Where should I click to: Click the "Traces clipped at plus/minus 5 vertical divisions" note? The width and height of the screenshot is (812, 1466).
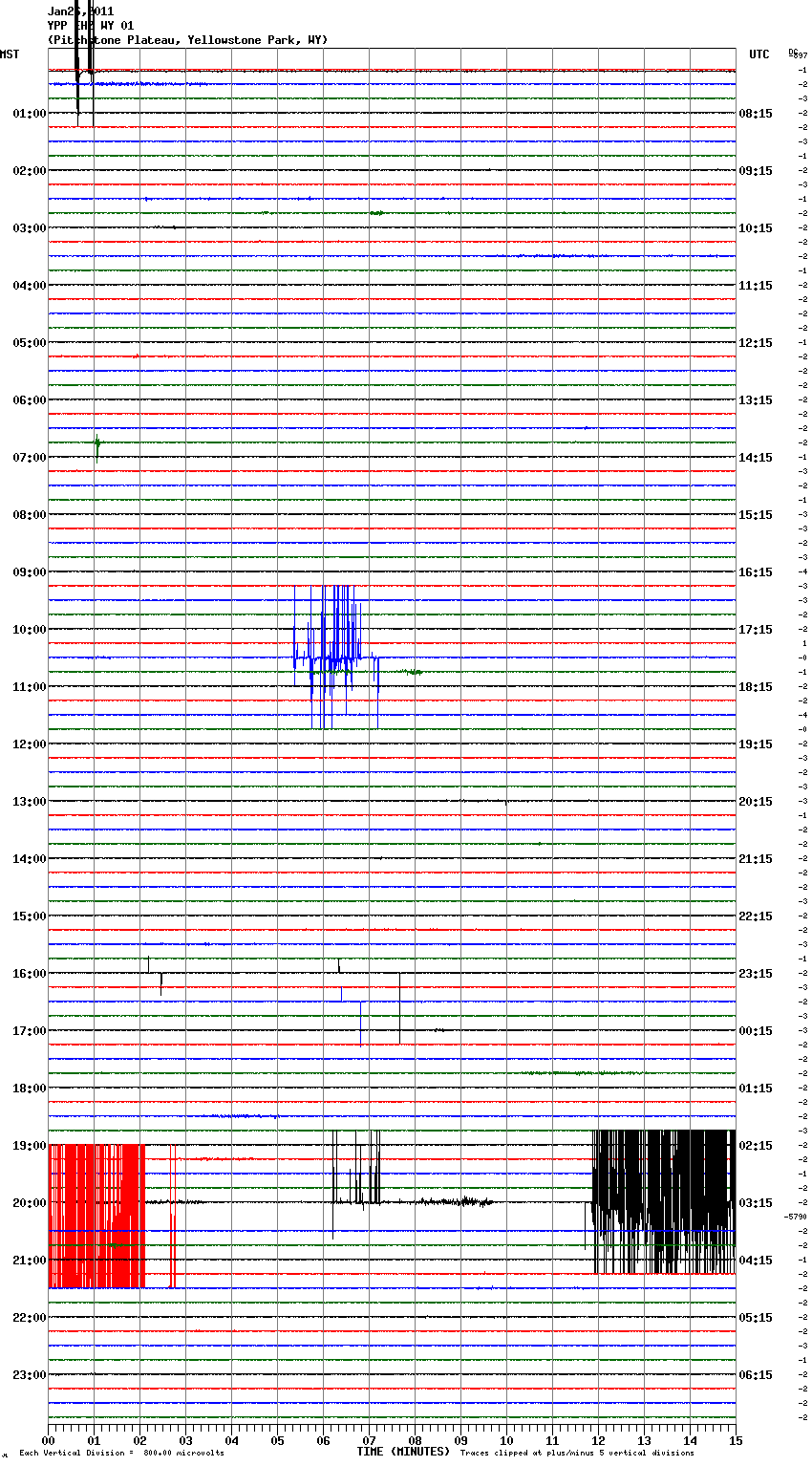click(577, 1454)
